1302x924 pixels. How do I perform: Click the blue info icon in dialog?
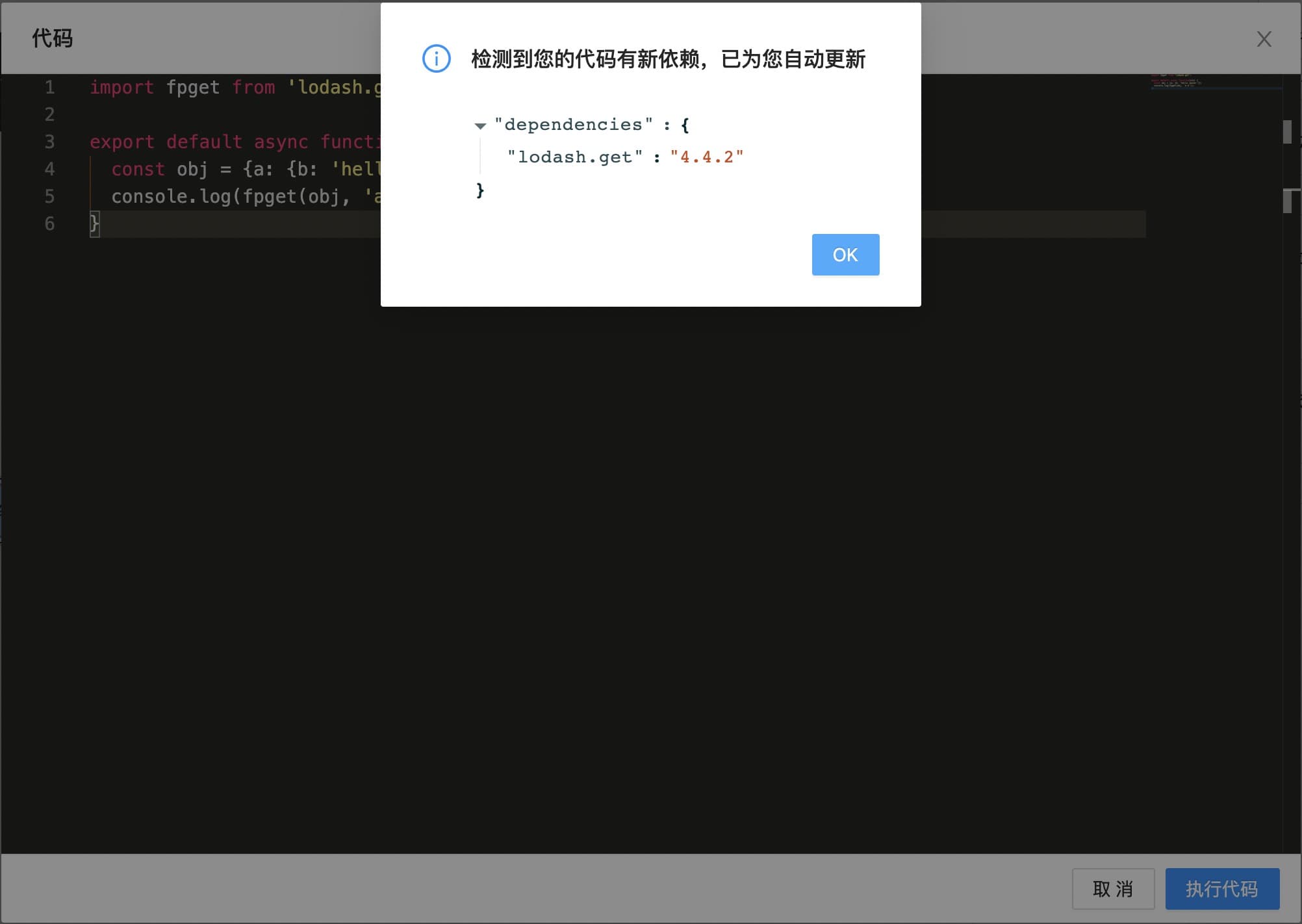coord(436,59)
